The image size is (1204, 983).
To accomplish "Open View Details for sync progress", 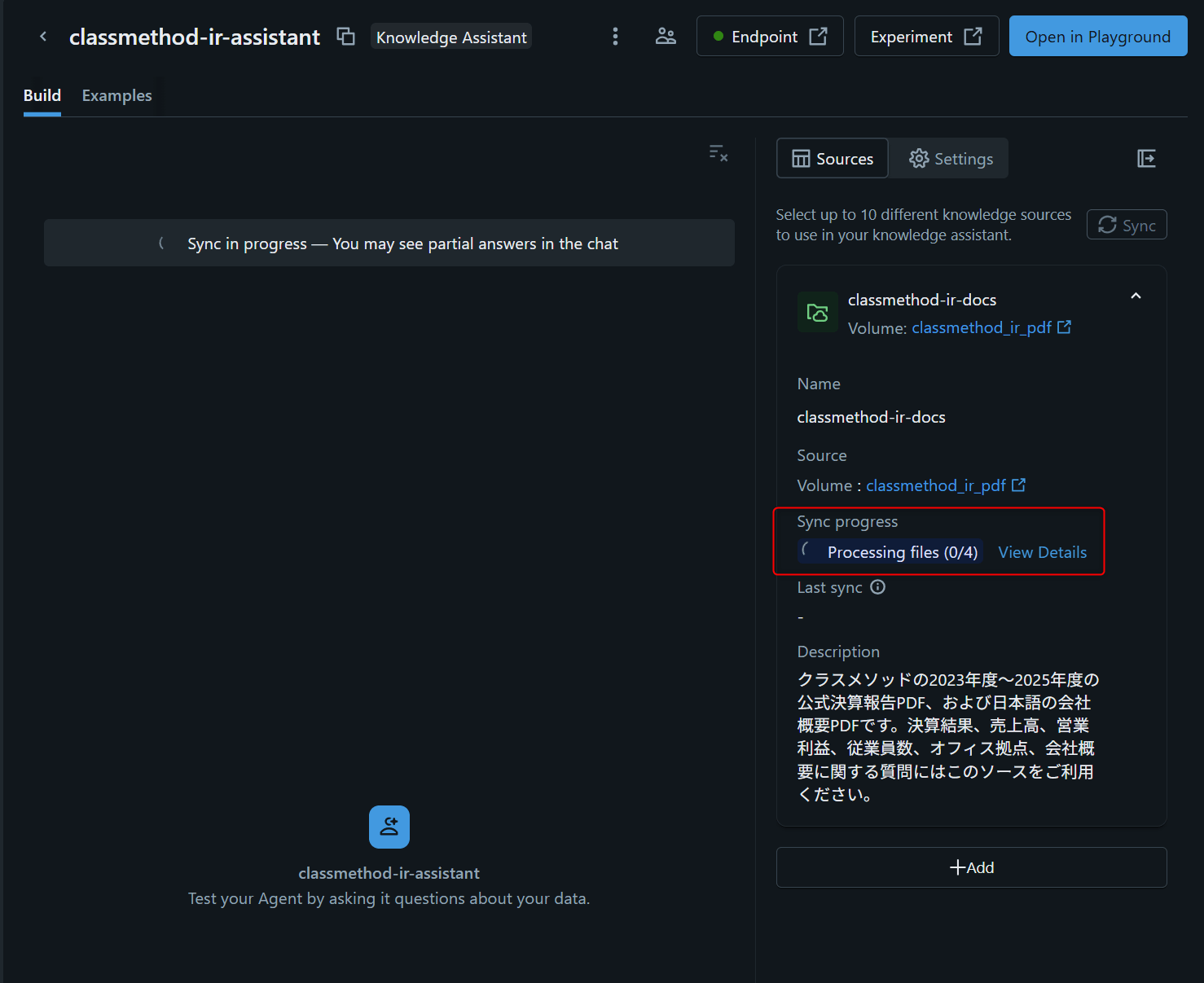I will coord(1042,552).
